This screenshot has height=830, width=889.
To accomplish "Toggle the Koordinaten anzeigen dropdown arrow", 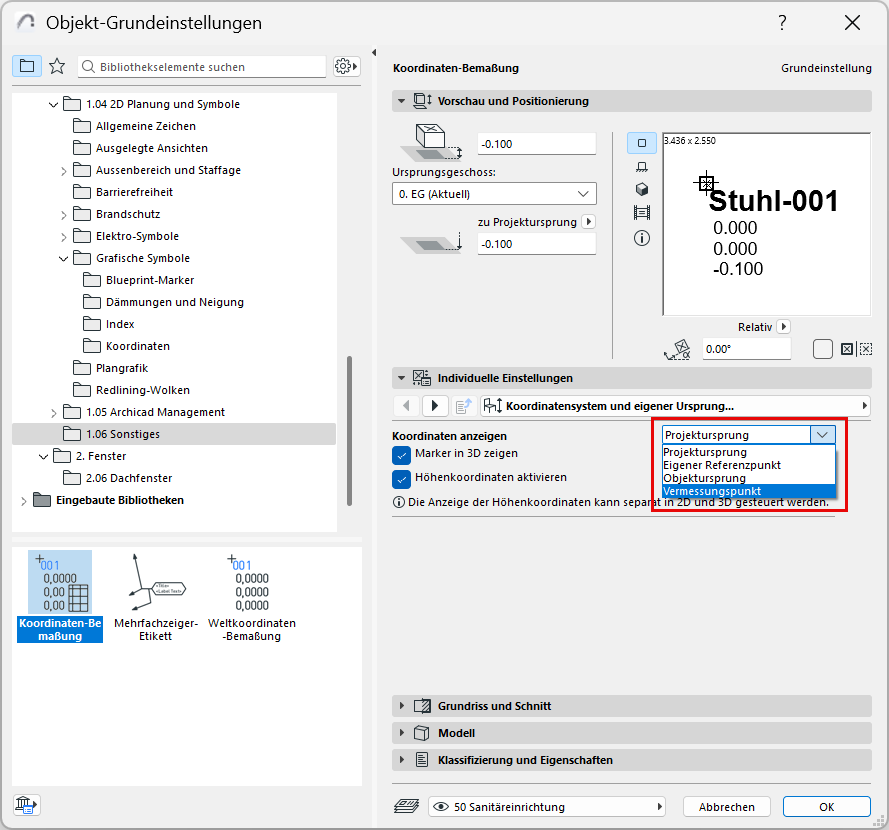I will (822, 435).
